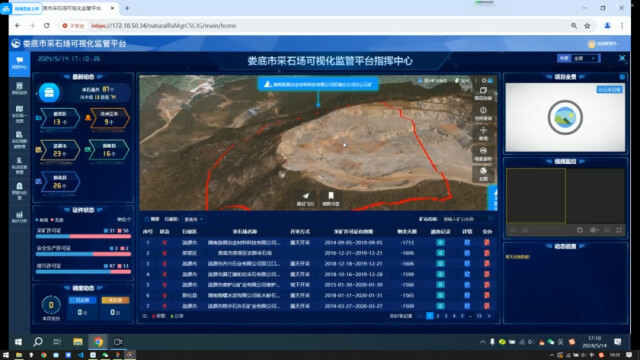Screen dimensions: 640x360
Task: Click the red 交办 icon in row 1
Action: [487, 242]
